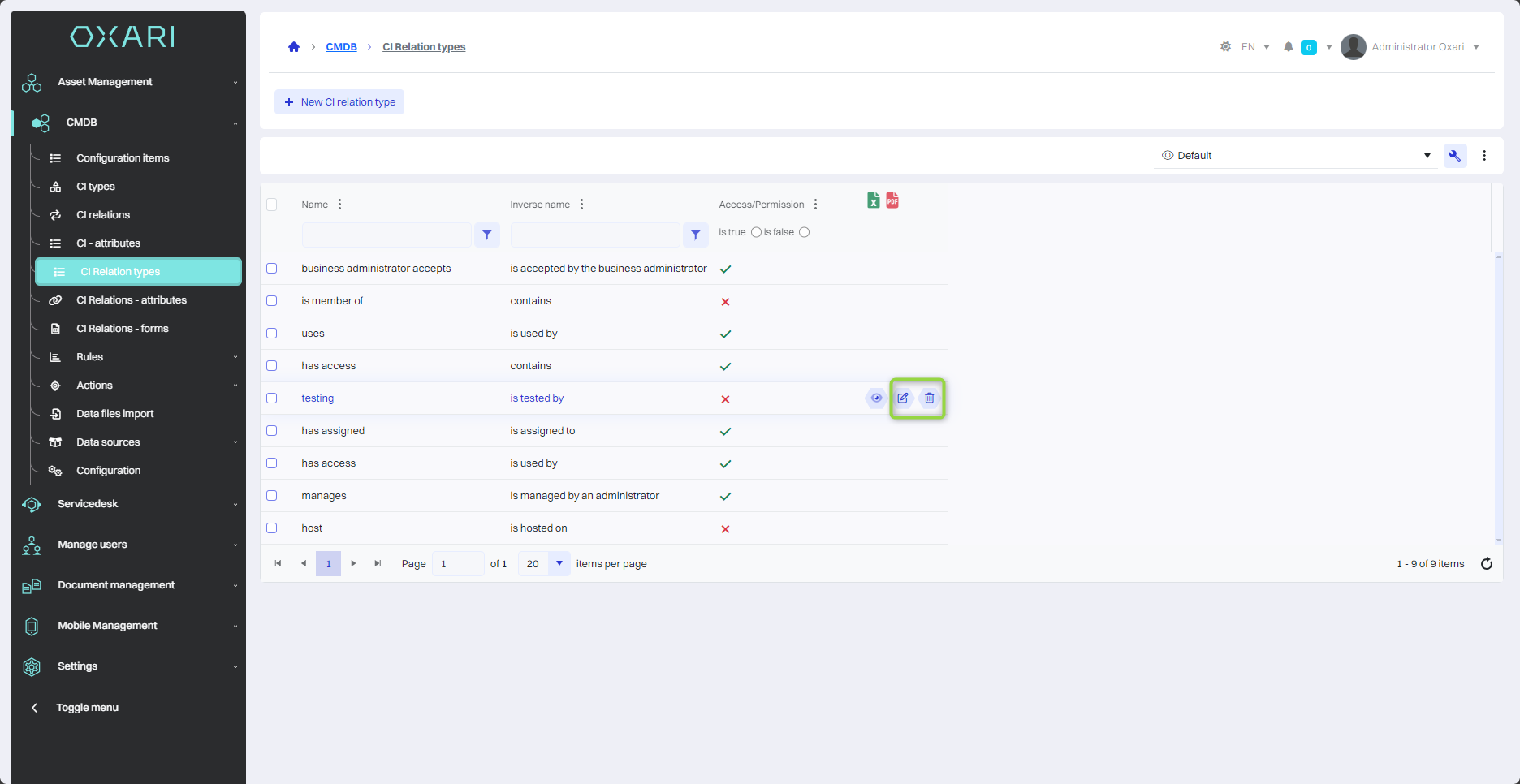Follow the CMDB breadcrumb link
The image size is (1520, 784).
tap(341, 47)
